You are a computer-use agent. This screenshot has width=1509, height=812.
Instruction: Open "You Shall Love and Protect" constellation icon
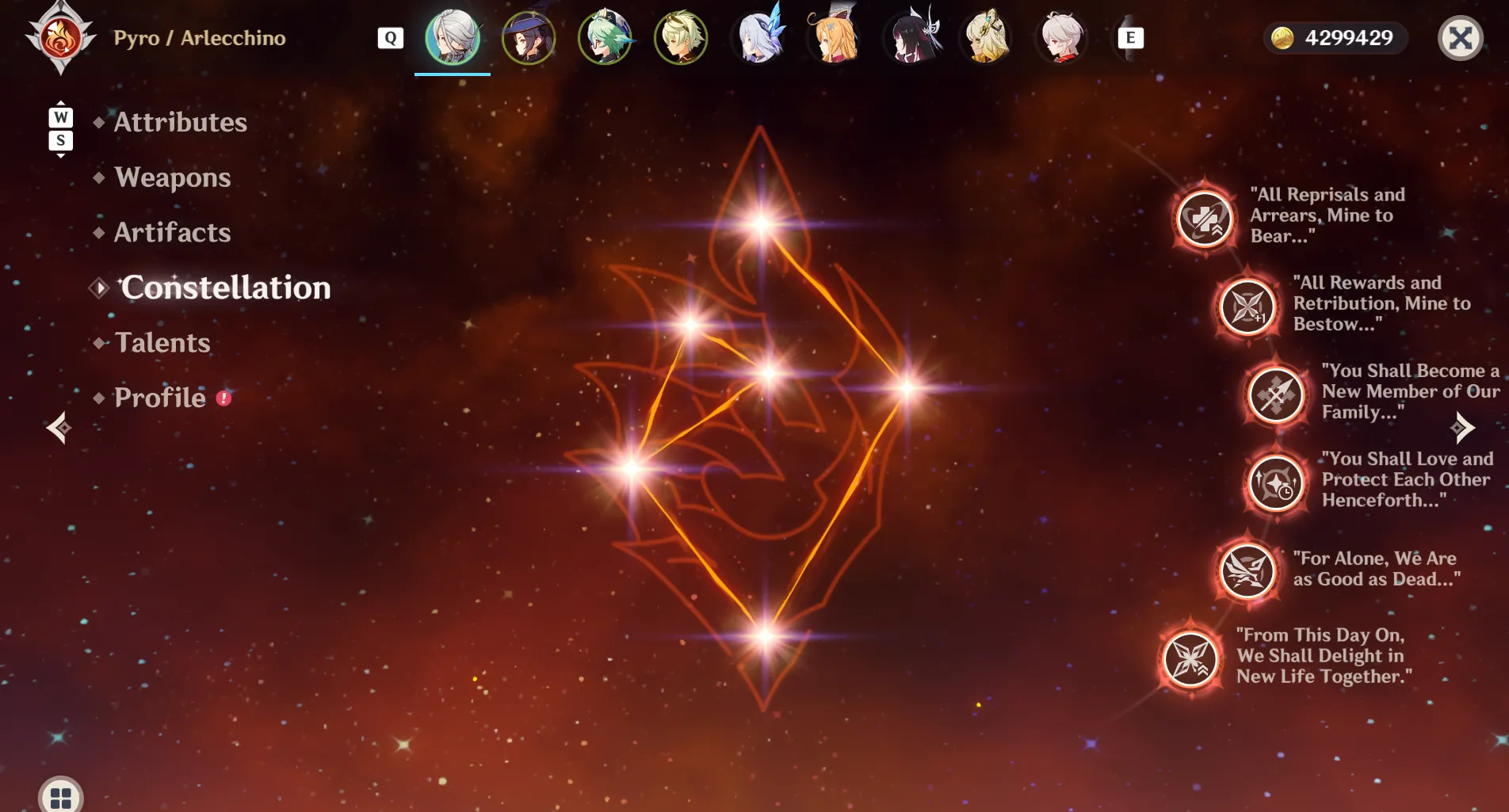click(1276, 482)
